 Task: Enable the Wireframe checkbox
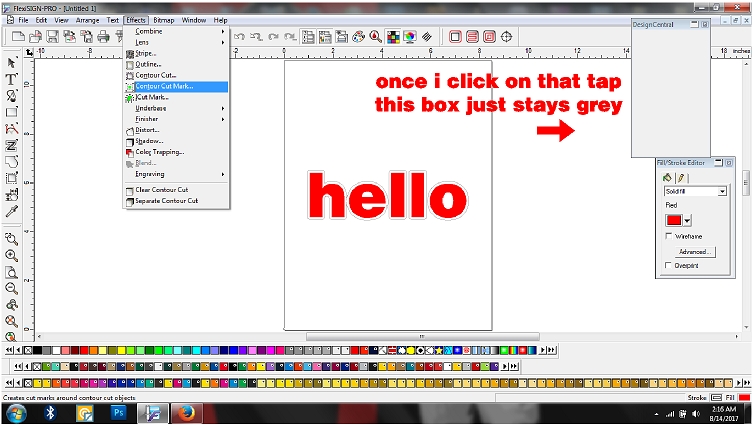tap(668, 236)
